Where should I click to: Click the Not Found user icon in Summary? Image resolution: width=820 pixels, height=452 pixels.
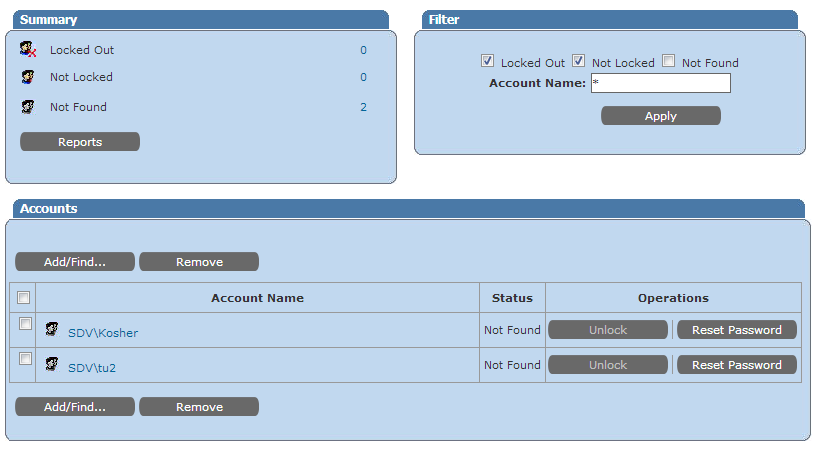[x=28, y=107]
